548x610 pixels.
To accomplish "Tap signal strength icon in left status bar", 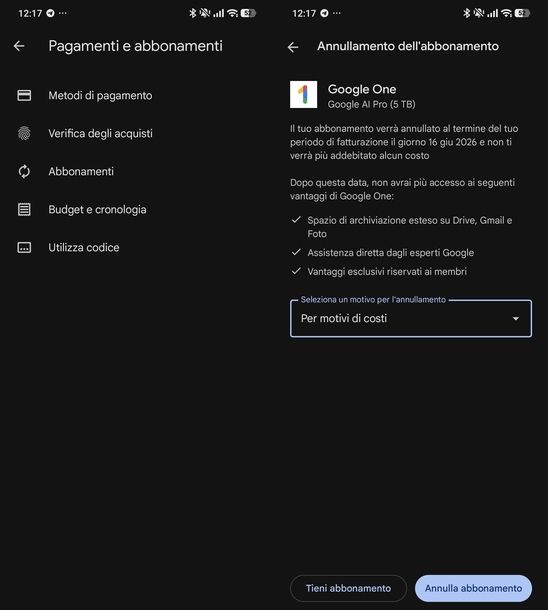I will click(219, 14).
